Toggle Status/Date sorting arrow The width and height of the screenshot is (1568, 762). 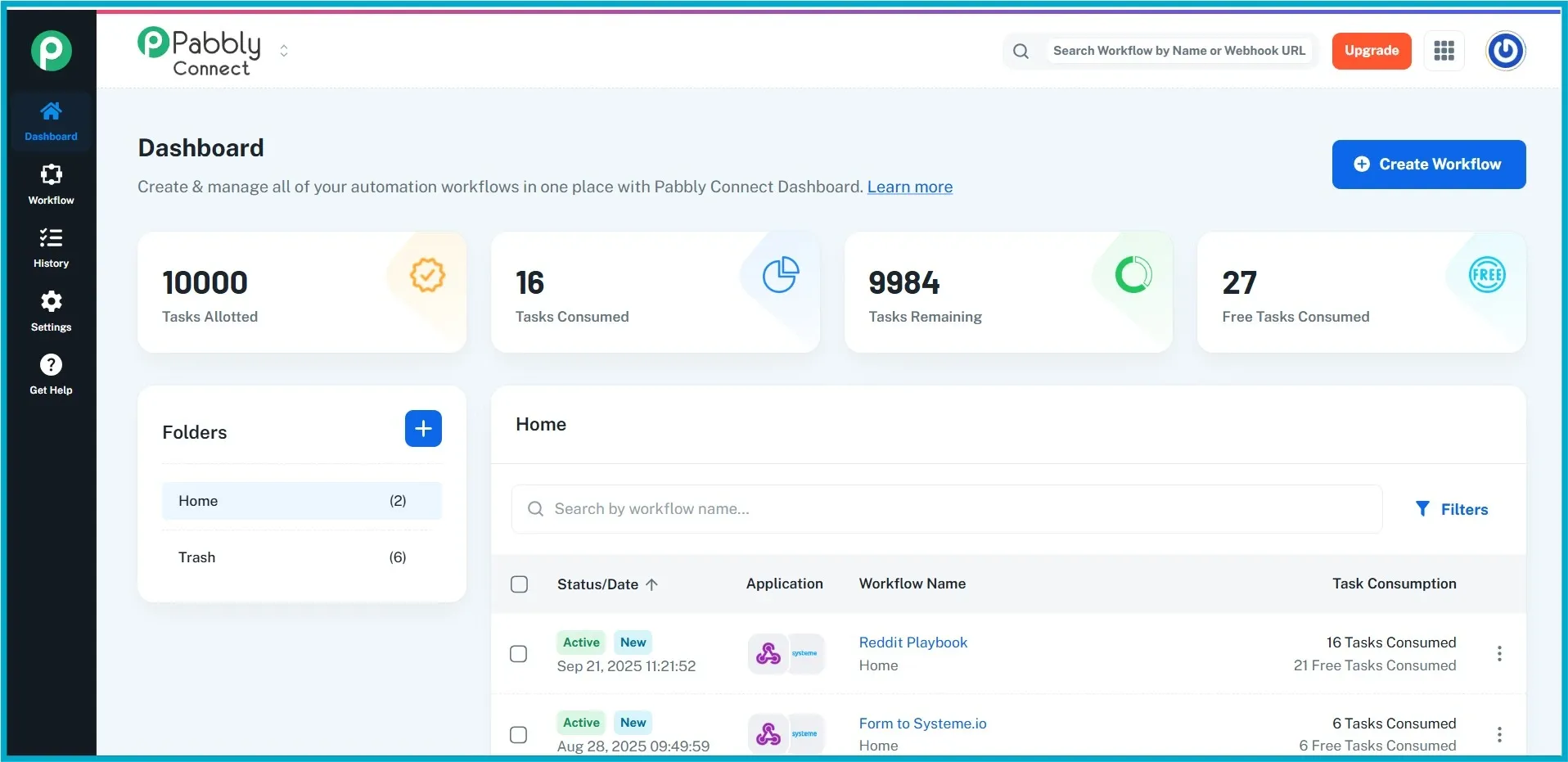click(652, 584)
